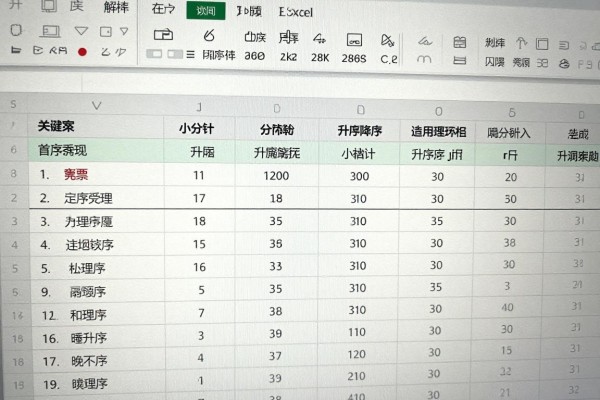Click the up-arrow icon in the right ribbon
The image size is (600, 400).
[x=521, y=43]
